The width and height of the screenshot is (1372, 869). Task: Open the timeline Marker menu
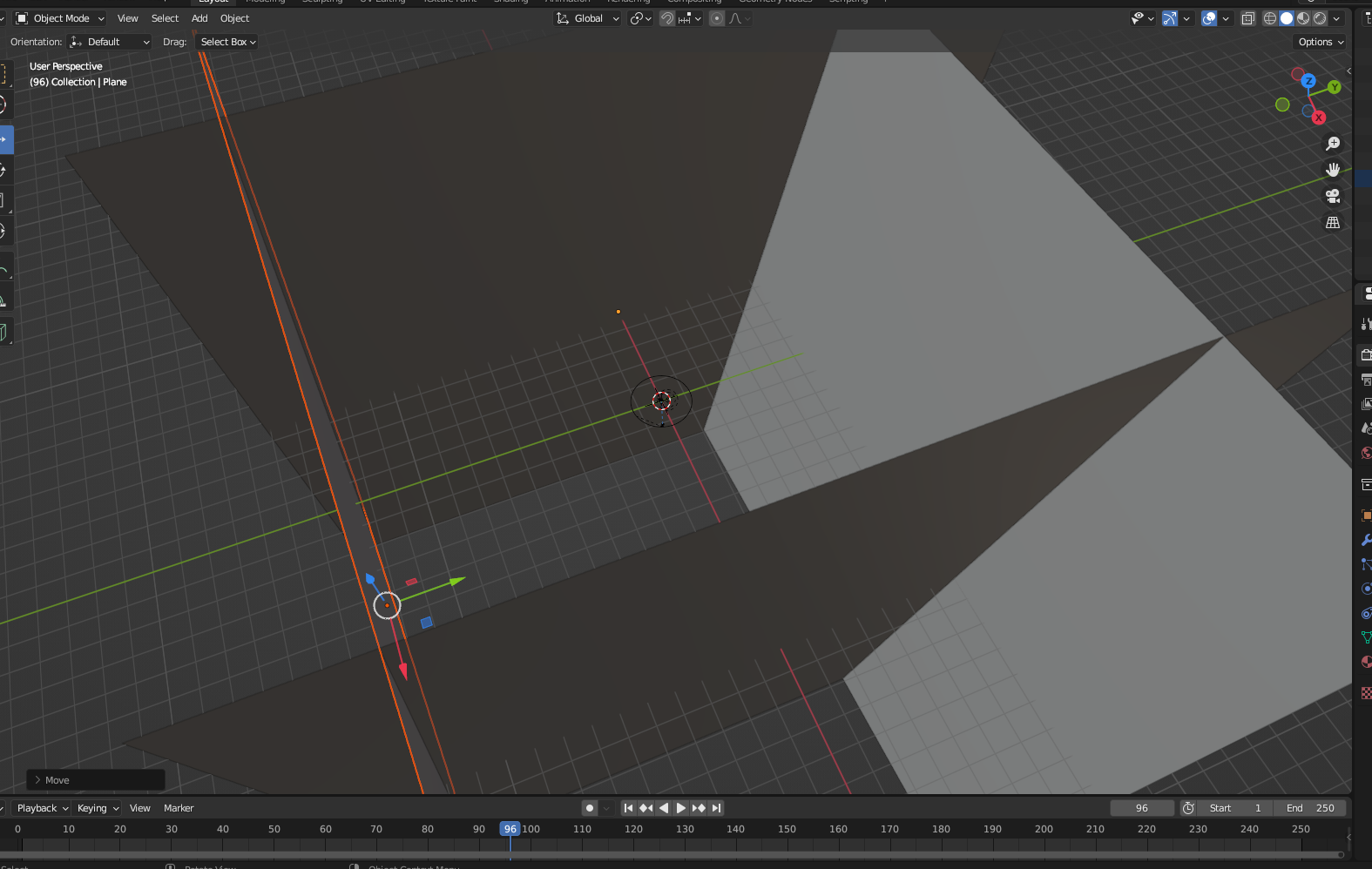tap(179, 808)
